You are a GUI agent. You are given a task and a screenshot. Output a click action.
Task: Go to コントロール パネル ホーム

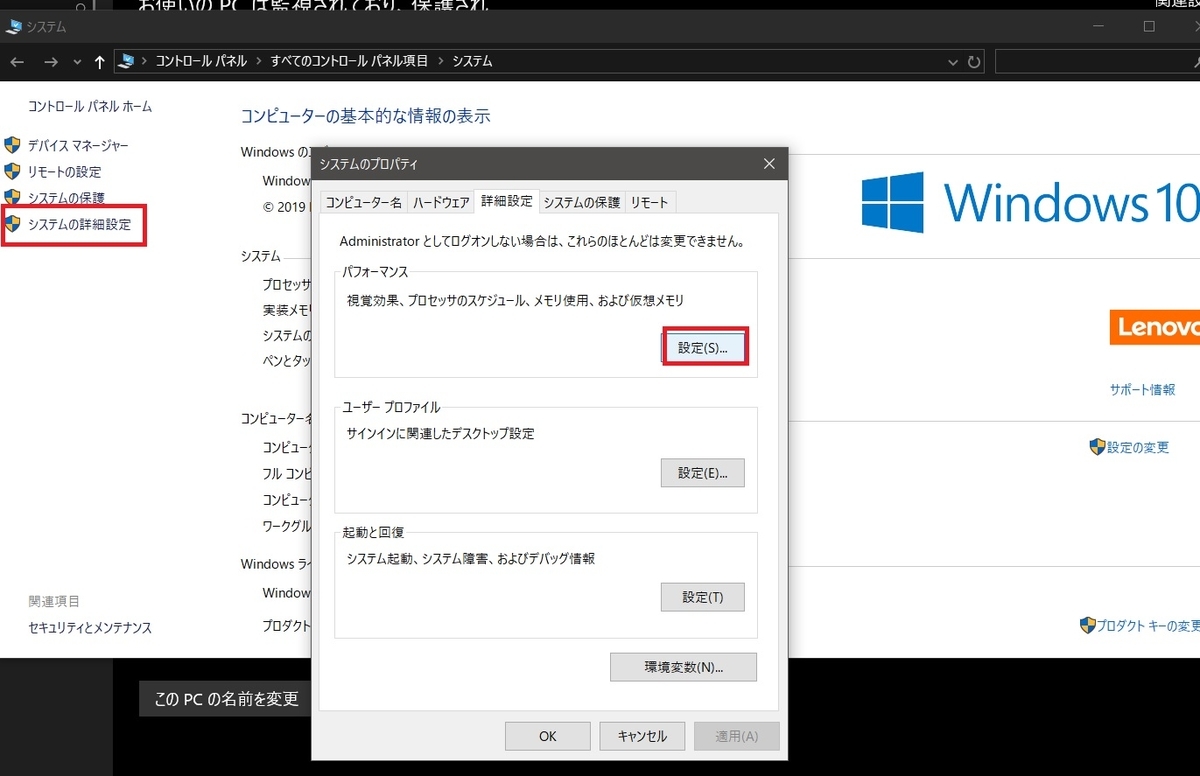pos(90,106)
